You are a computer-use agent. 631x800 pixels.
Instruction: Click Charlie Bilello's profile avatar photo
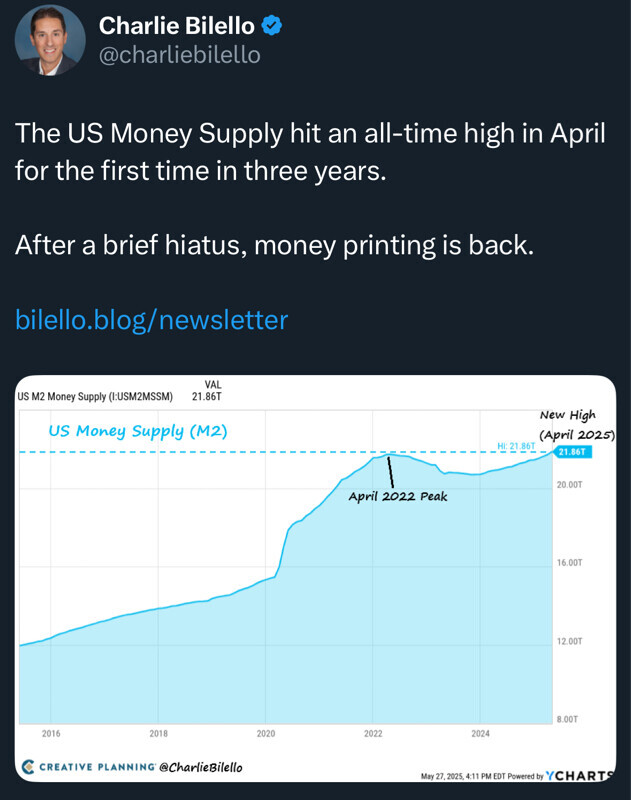[50, 40]
